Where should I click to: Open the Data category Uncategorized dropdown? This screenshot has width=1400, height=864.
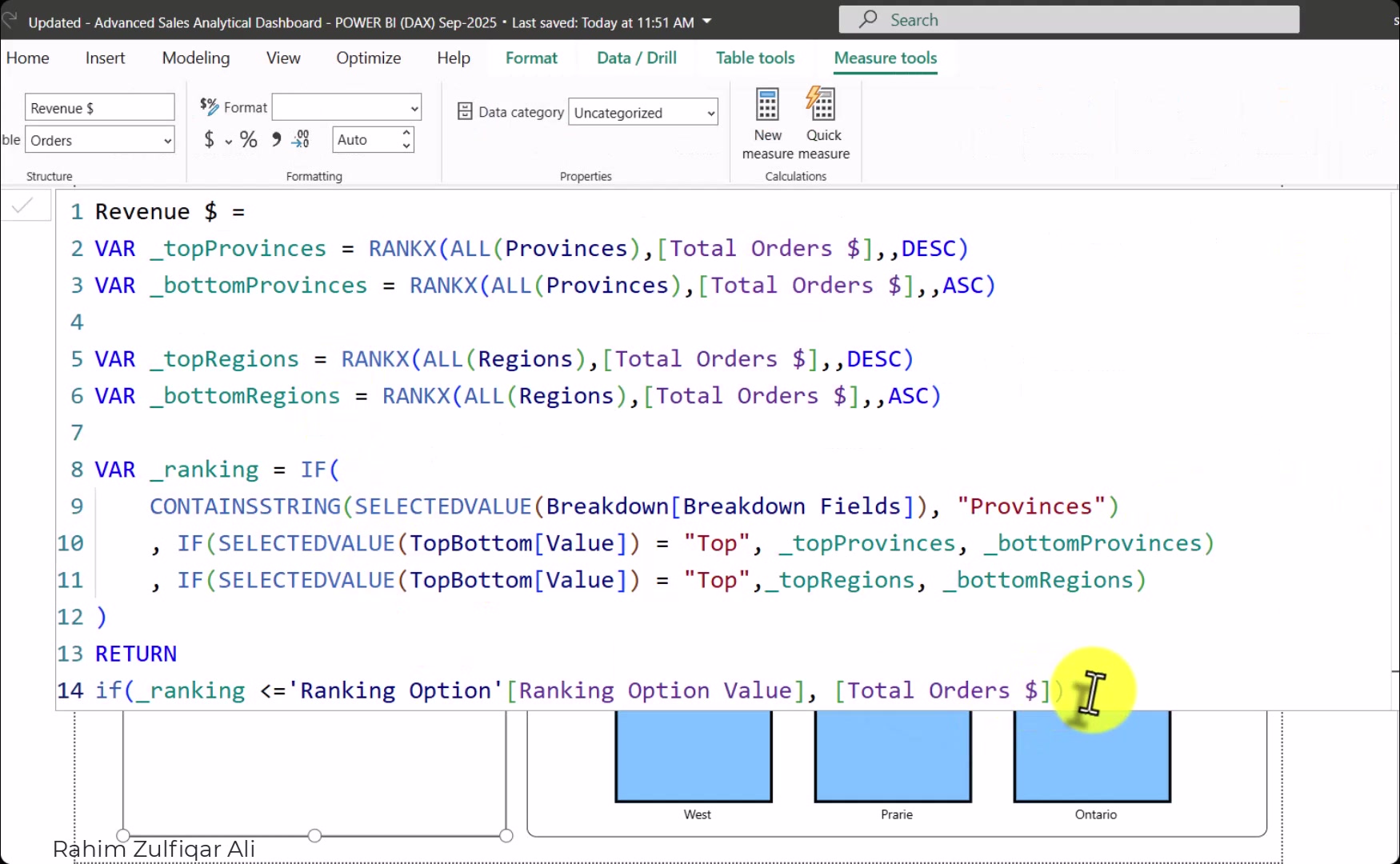coord(643,112)
